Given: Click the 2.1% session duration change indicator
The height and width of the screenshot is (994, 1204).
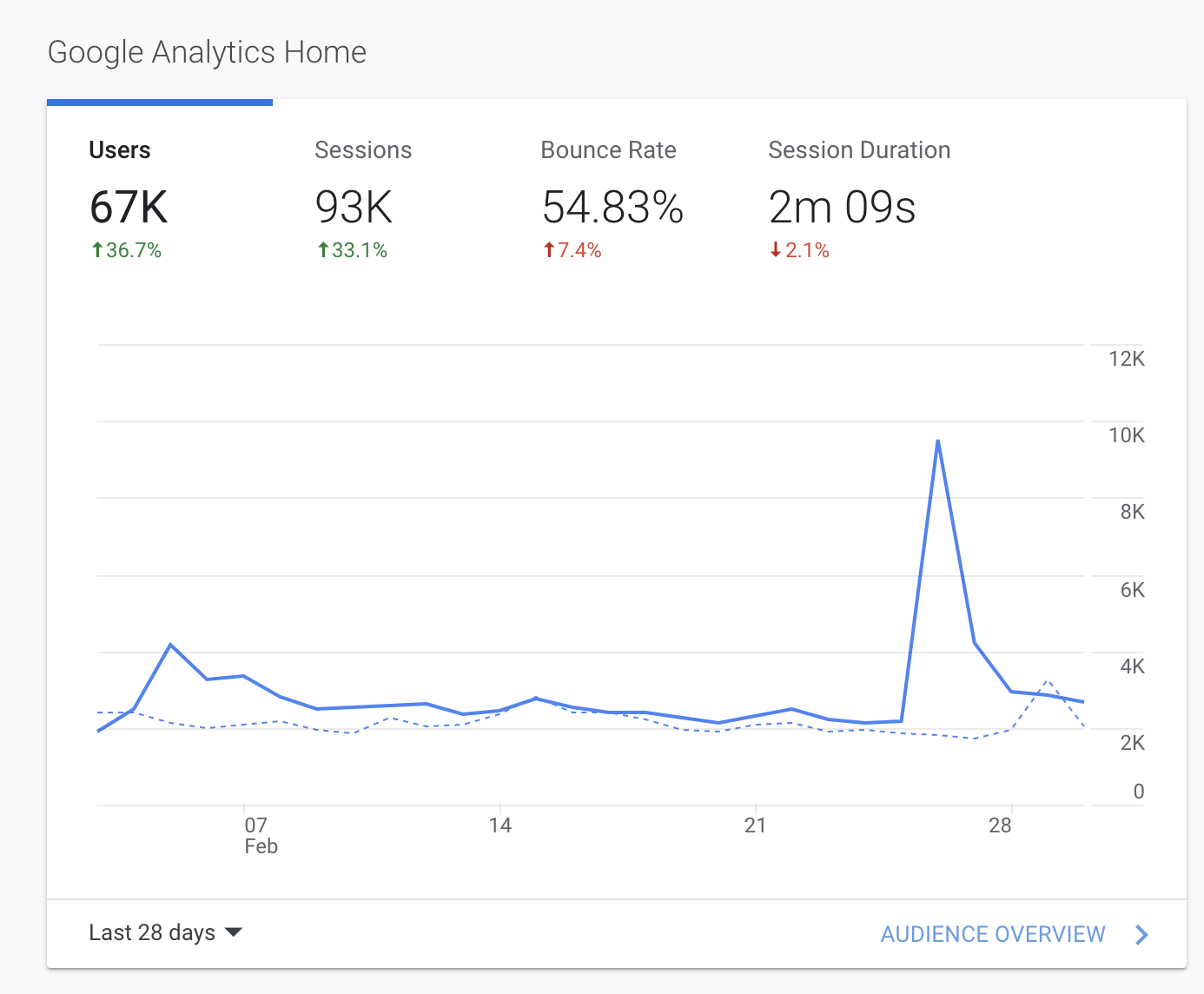Looking at the screenshot, I should [799, 250].
